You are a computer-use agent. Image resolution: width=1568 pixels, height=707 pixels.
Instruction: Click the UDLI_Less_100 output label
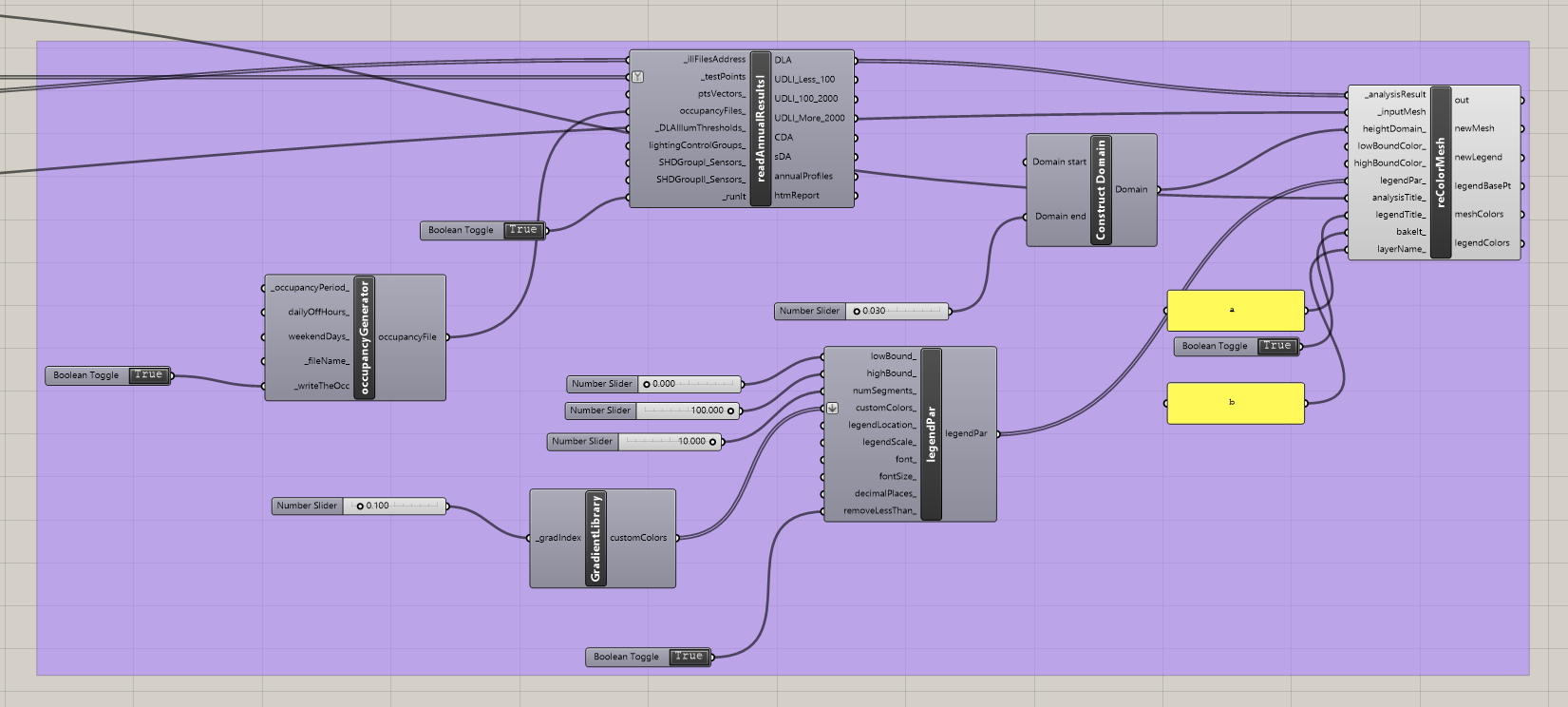point(804,79)
